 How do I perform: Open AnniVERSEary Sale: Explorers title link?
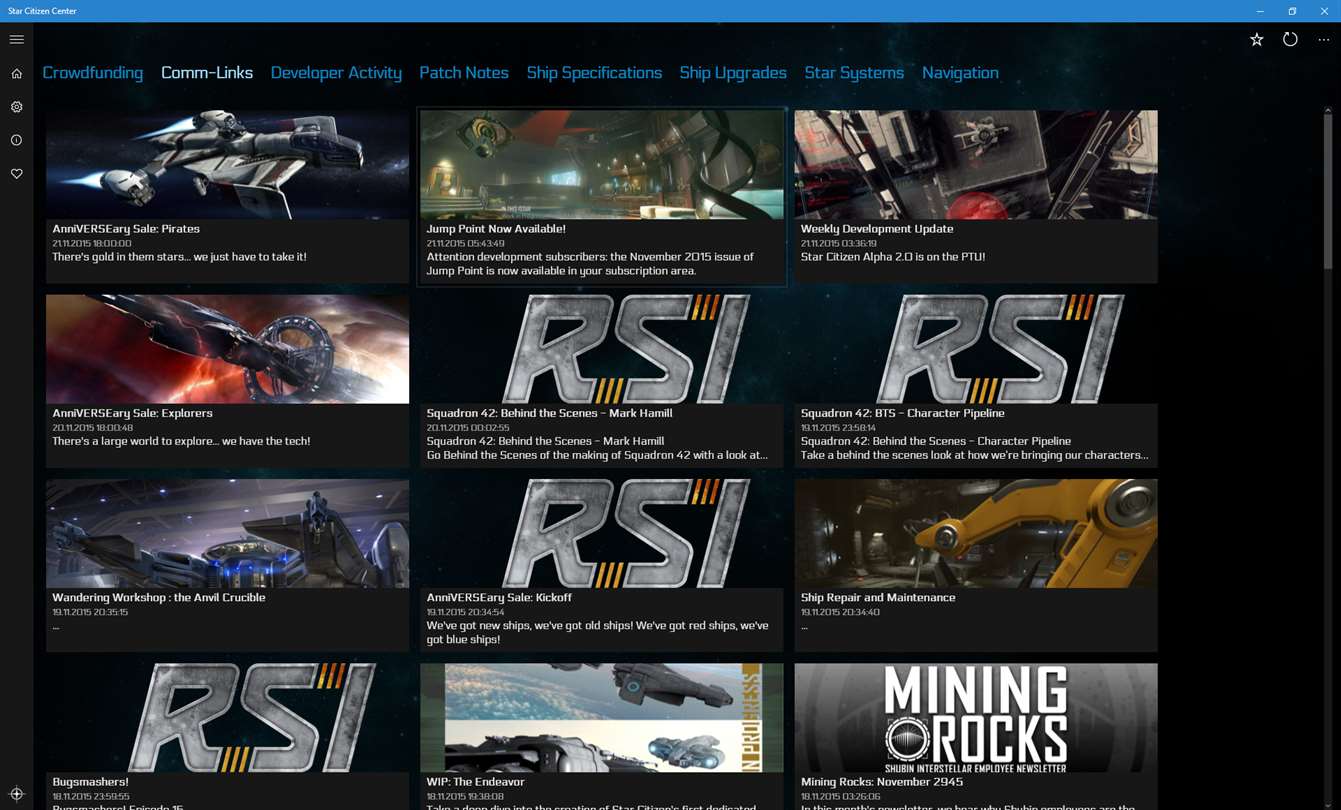(x=132, y=413)
